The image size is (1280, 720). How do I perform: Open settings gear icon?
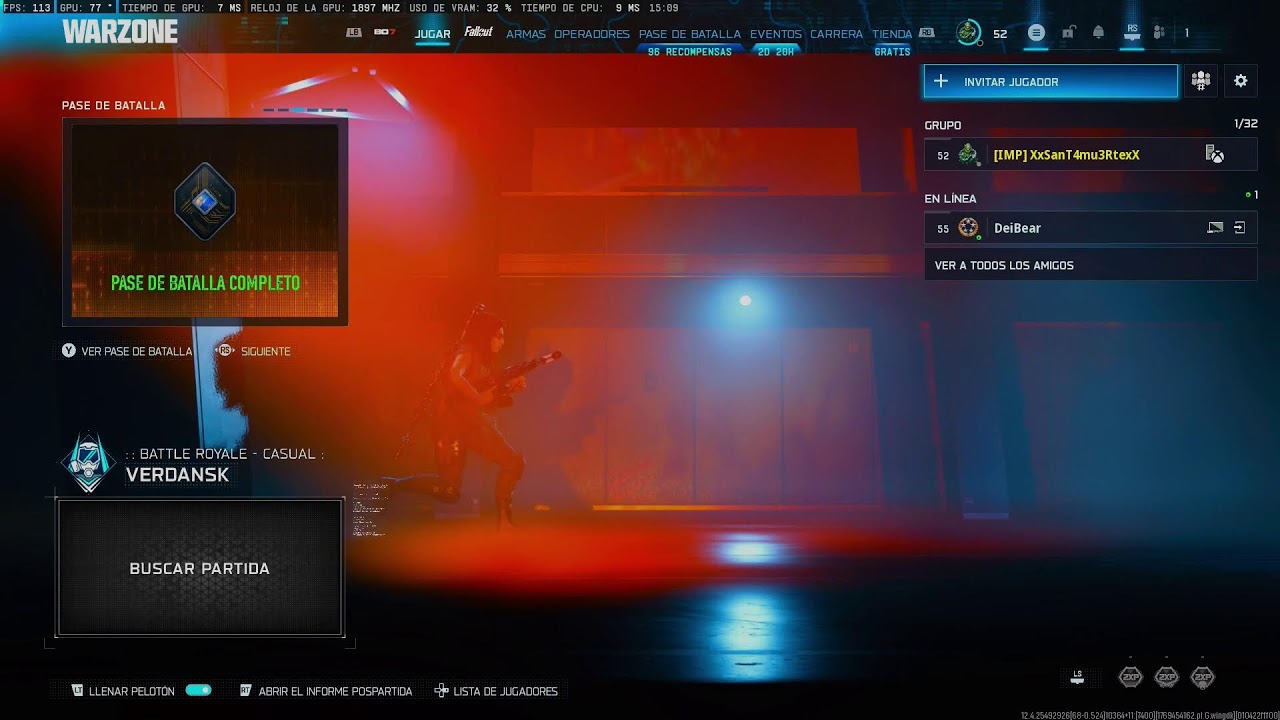(x=1241, y=81)
